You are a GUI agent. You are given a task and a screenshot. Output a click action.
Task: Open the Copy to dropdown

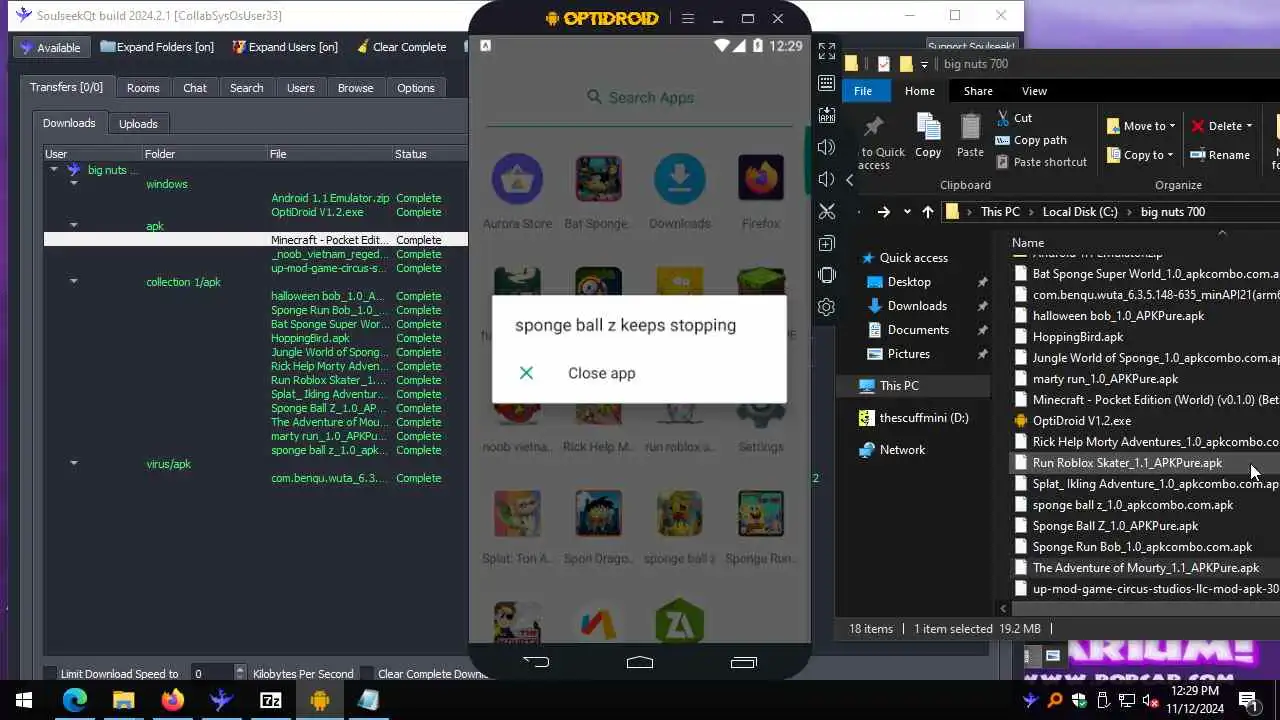[x=1141, y=155]
